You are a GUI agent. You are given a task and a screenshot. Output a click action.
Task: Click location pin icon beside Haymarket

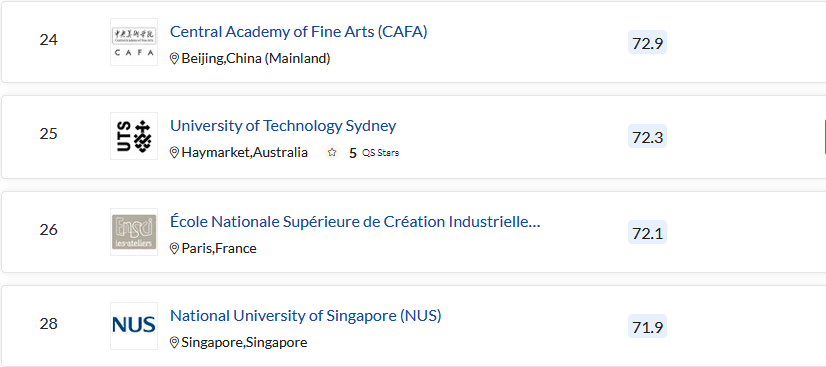174,153
